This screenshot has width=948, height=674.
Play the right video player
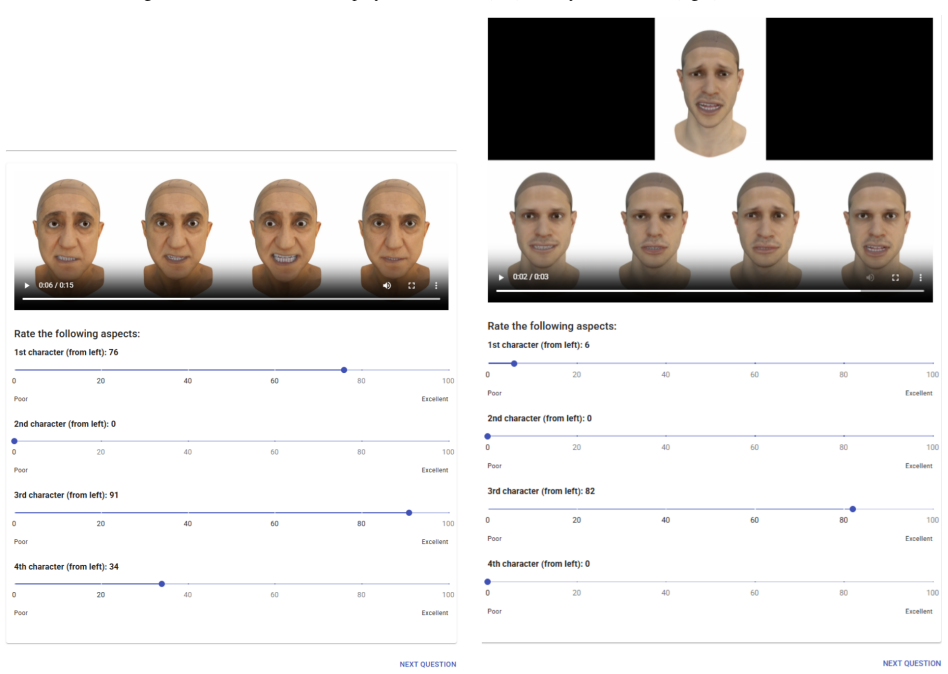point(501,277)
